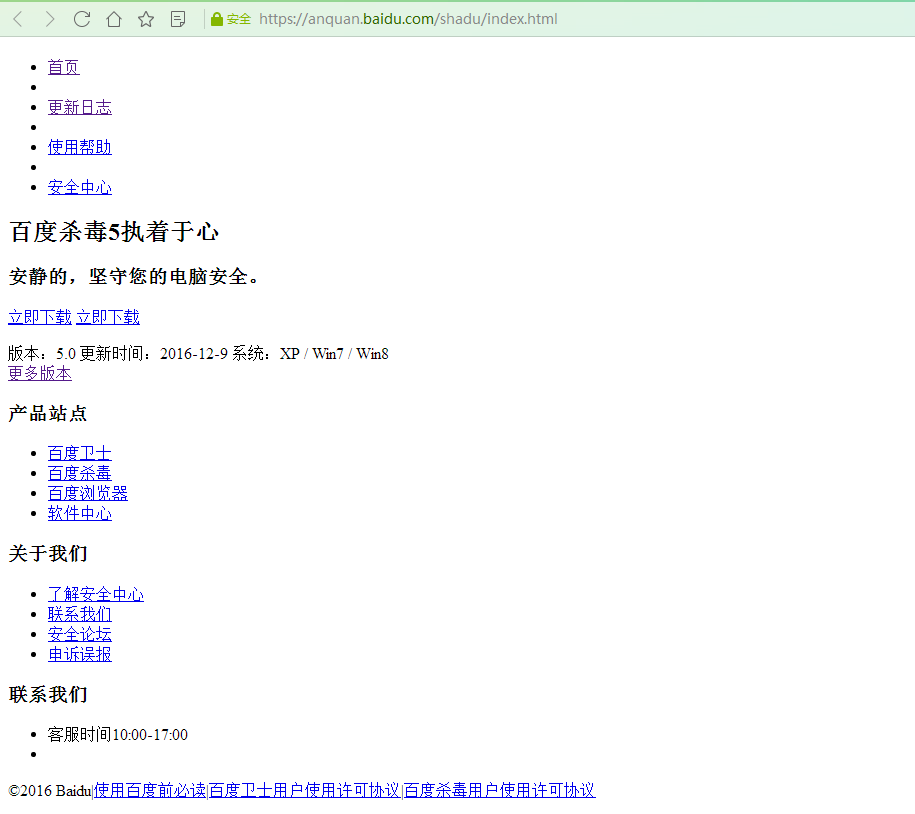Click the 版本 5.0 update info text
Screen dimensions: 915x814
pyautogui.click(x=198, y=354)
